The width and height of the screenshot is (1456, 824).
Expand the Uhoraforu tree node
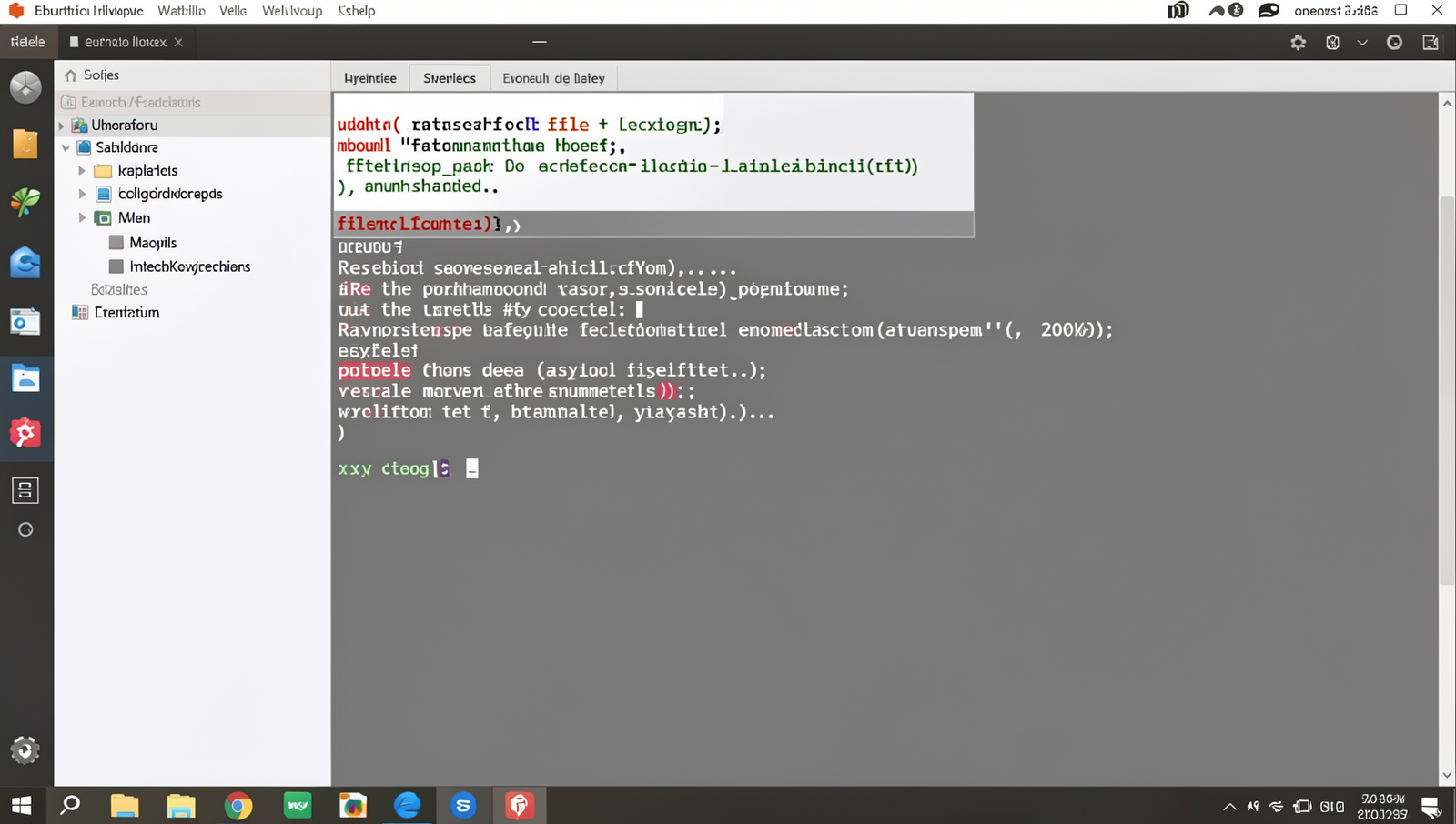coord(62,126)
